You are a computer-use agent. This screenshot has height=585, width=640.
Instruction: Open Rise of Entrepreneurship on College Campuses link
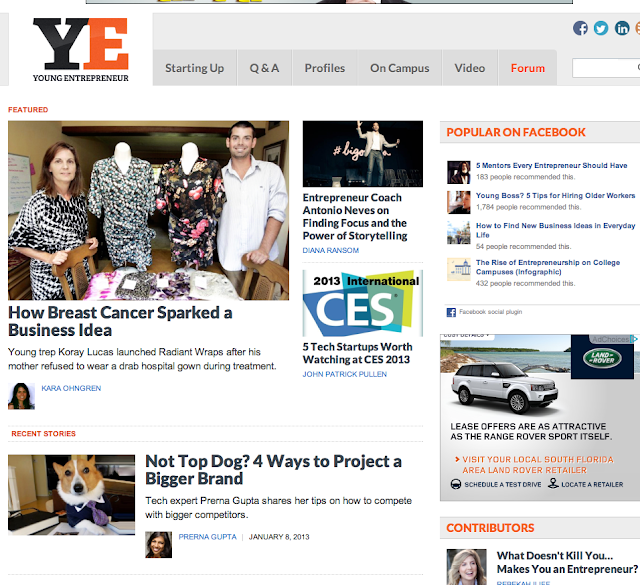(548, 267)
